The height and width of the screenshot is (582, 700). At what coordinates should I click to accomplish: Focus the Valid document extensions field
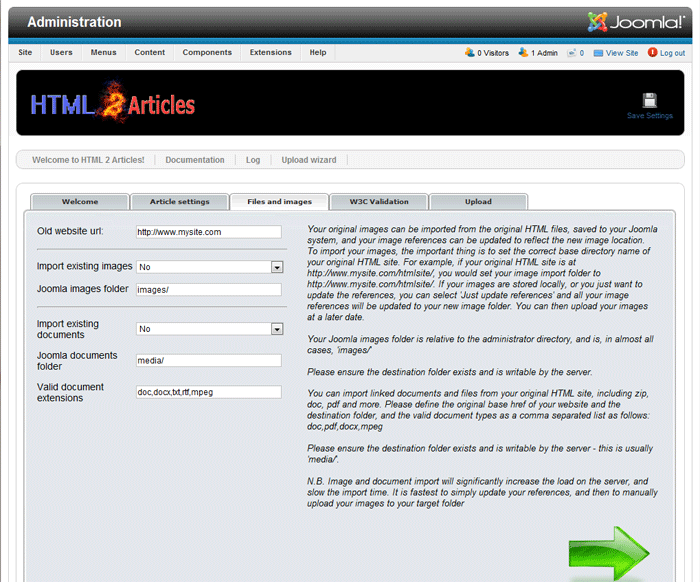[x=209, y=392]
